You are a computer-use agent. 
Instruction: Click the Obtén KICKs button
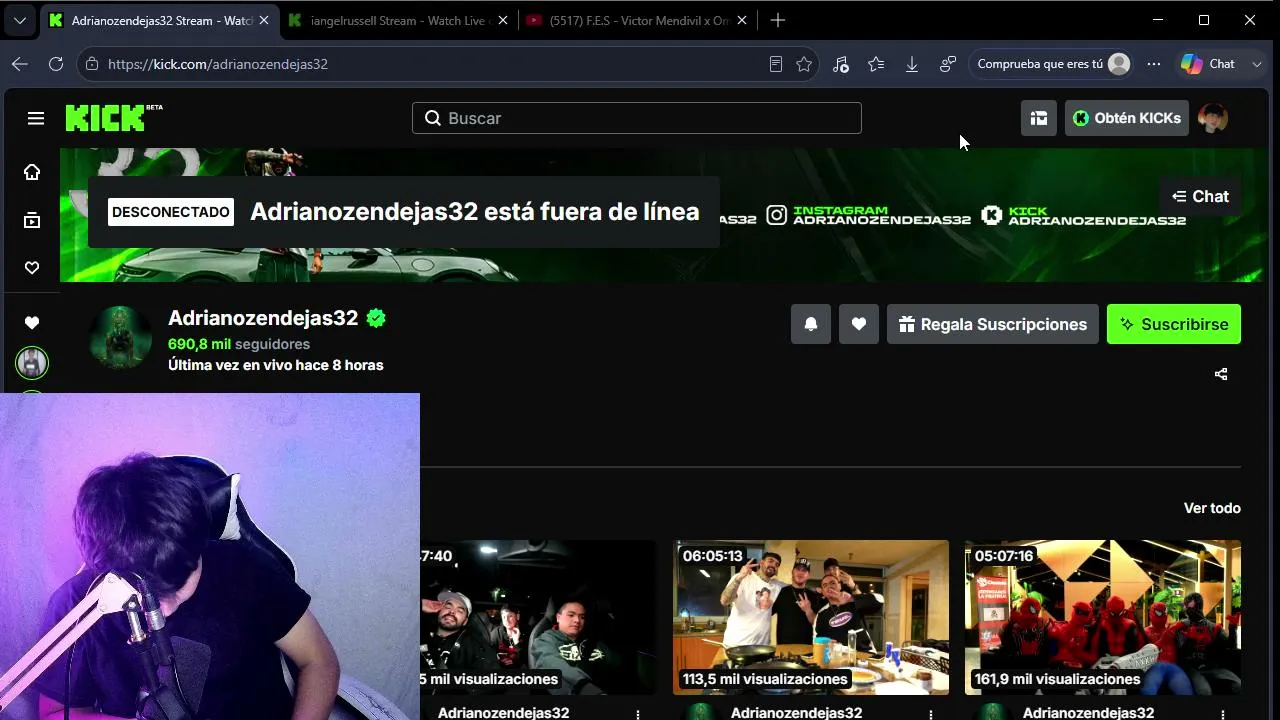pyautogui.click(x=1127, y=118)
